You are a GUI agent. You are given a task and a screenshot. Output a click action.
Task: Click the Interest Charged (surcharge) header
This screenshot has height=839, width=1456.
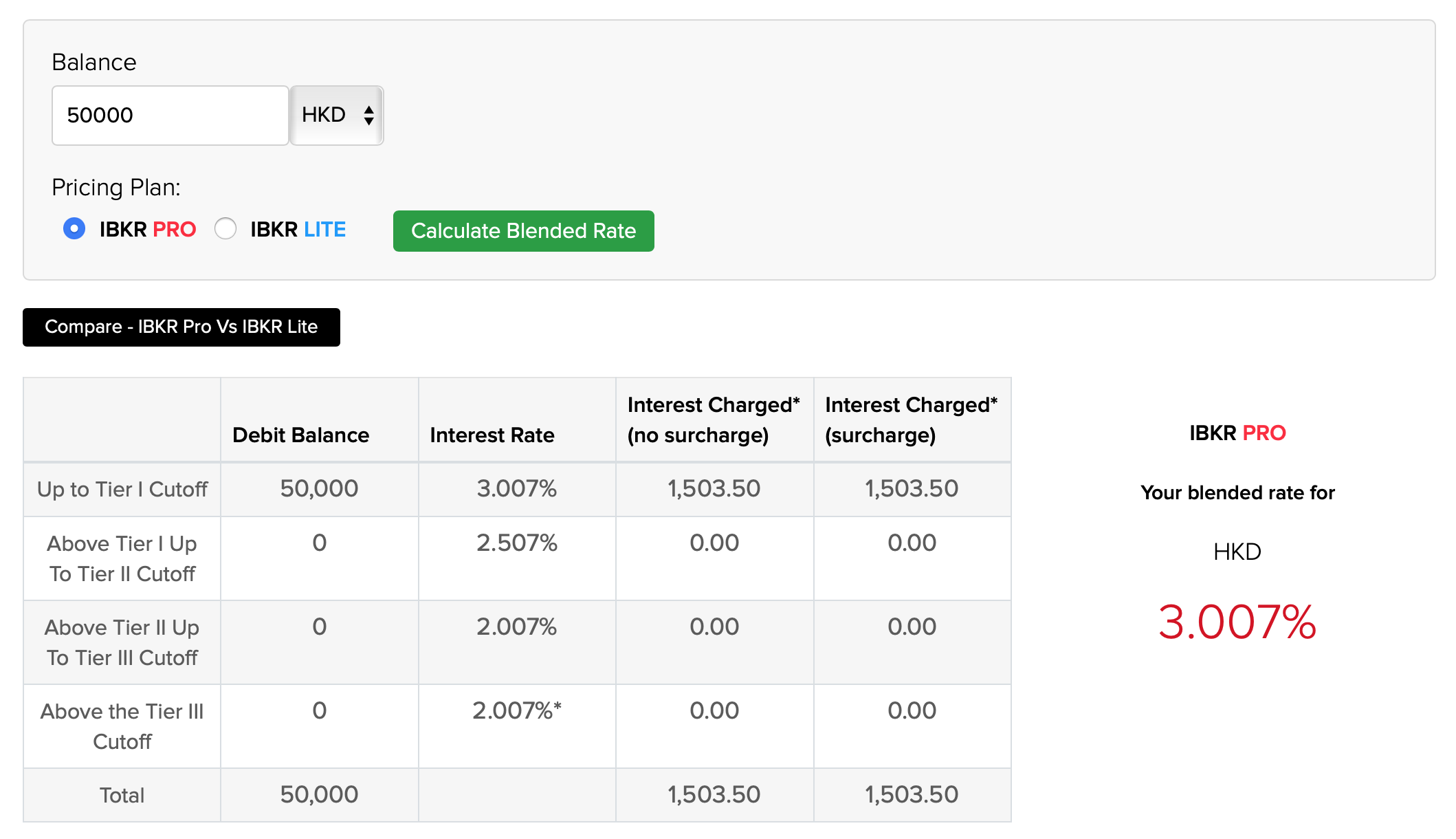tap(911, 420)
